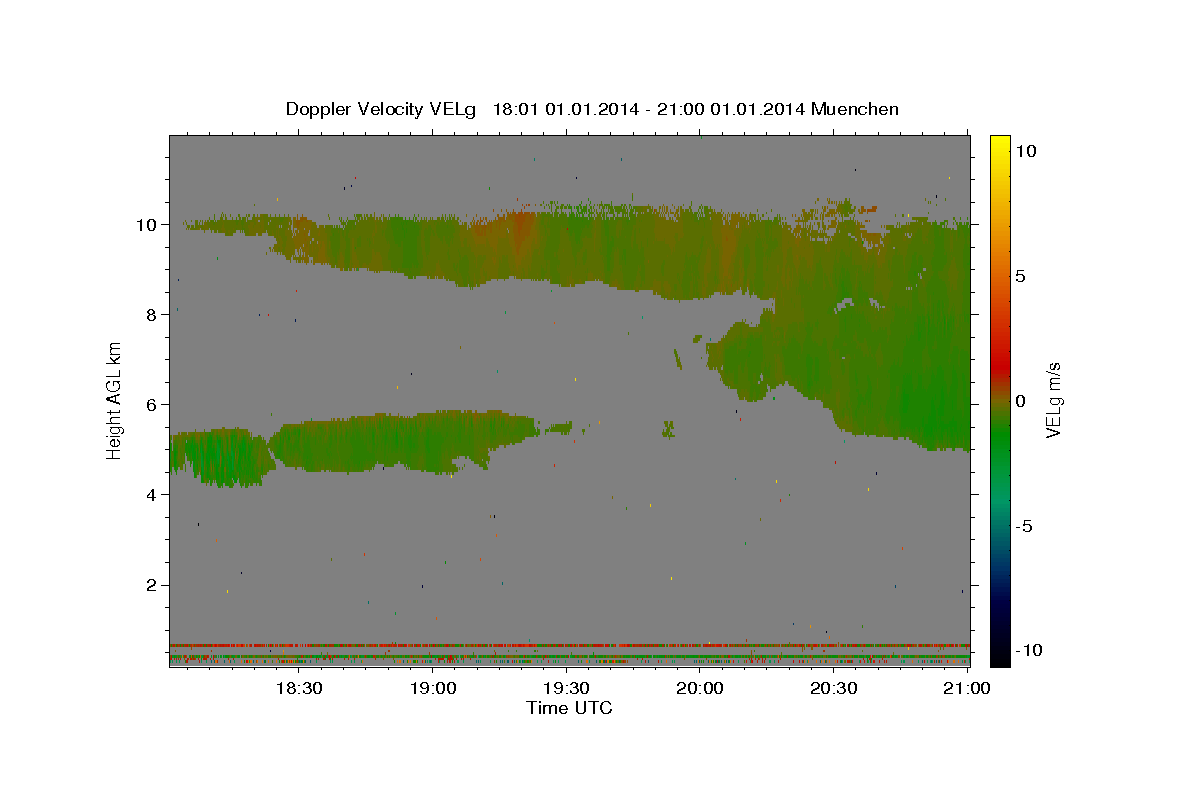Click the colorbar value 0
This screenshot has height=800, width=1200.
point(1021,401)
